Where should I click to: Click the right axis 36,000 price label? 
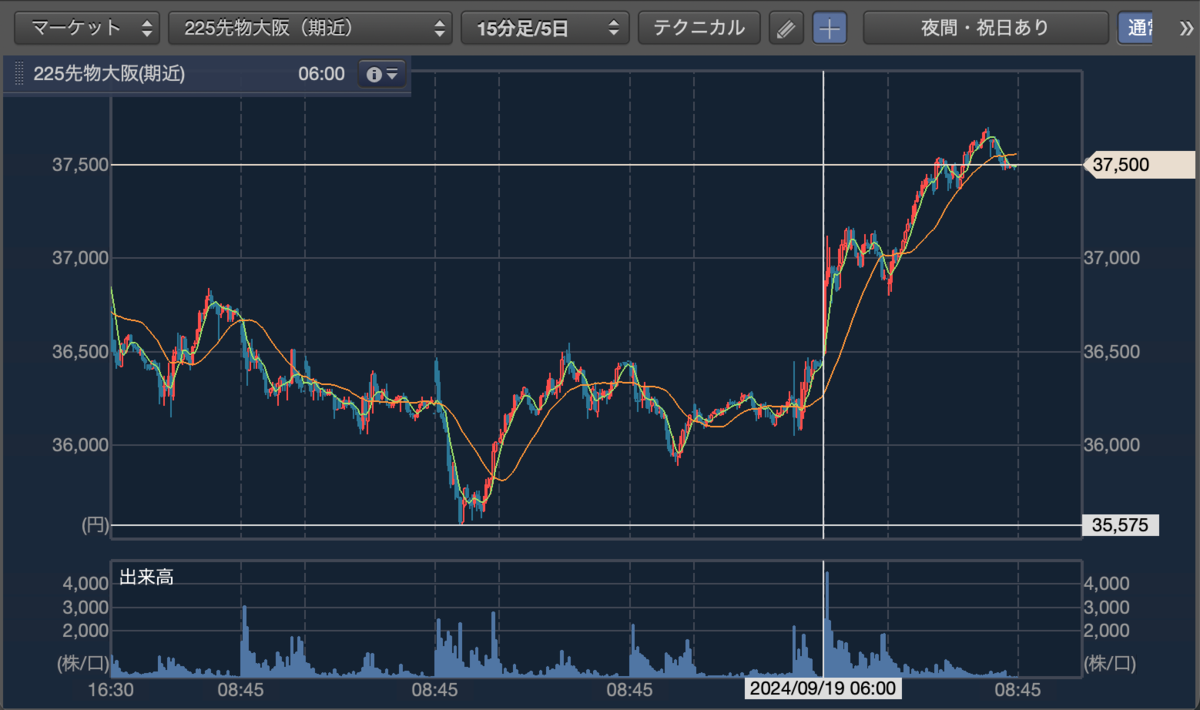click(1112, 445)
